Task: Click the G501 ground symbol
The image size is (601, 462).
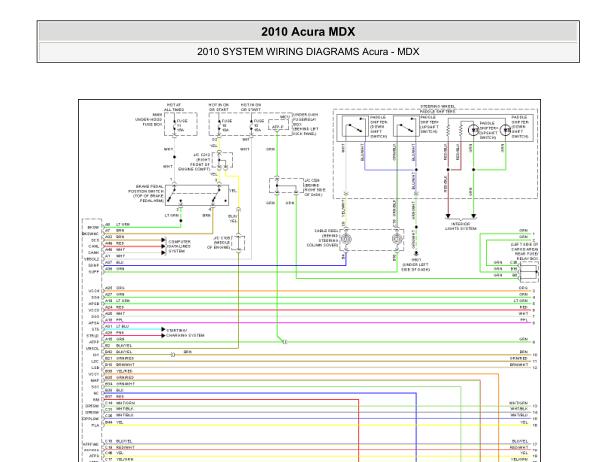Action: (416, 253)
